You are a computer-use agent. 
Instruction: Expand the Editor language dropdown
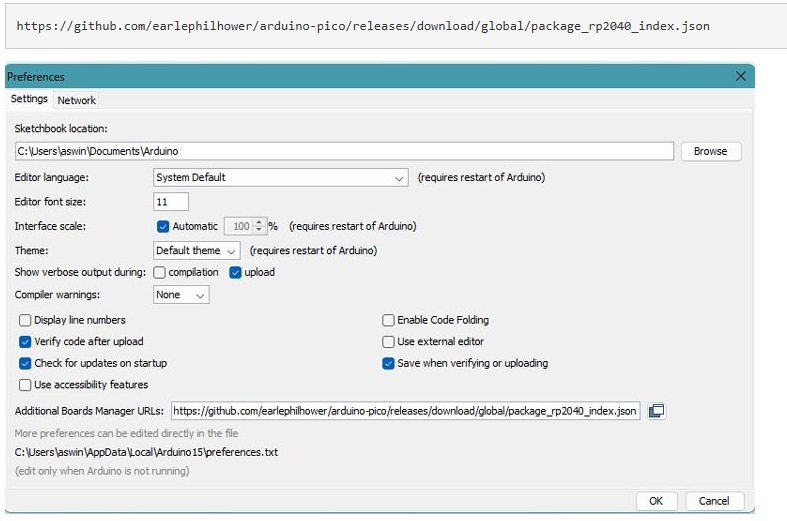click(x=281, y=177)
